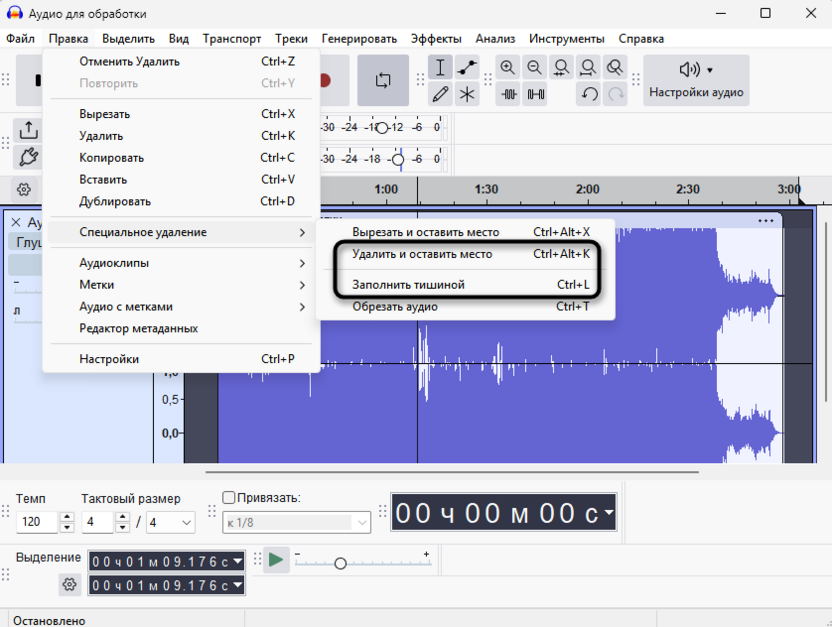Open the Эффекты menu
This screenshot has height=627, width=832.
436,38
